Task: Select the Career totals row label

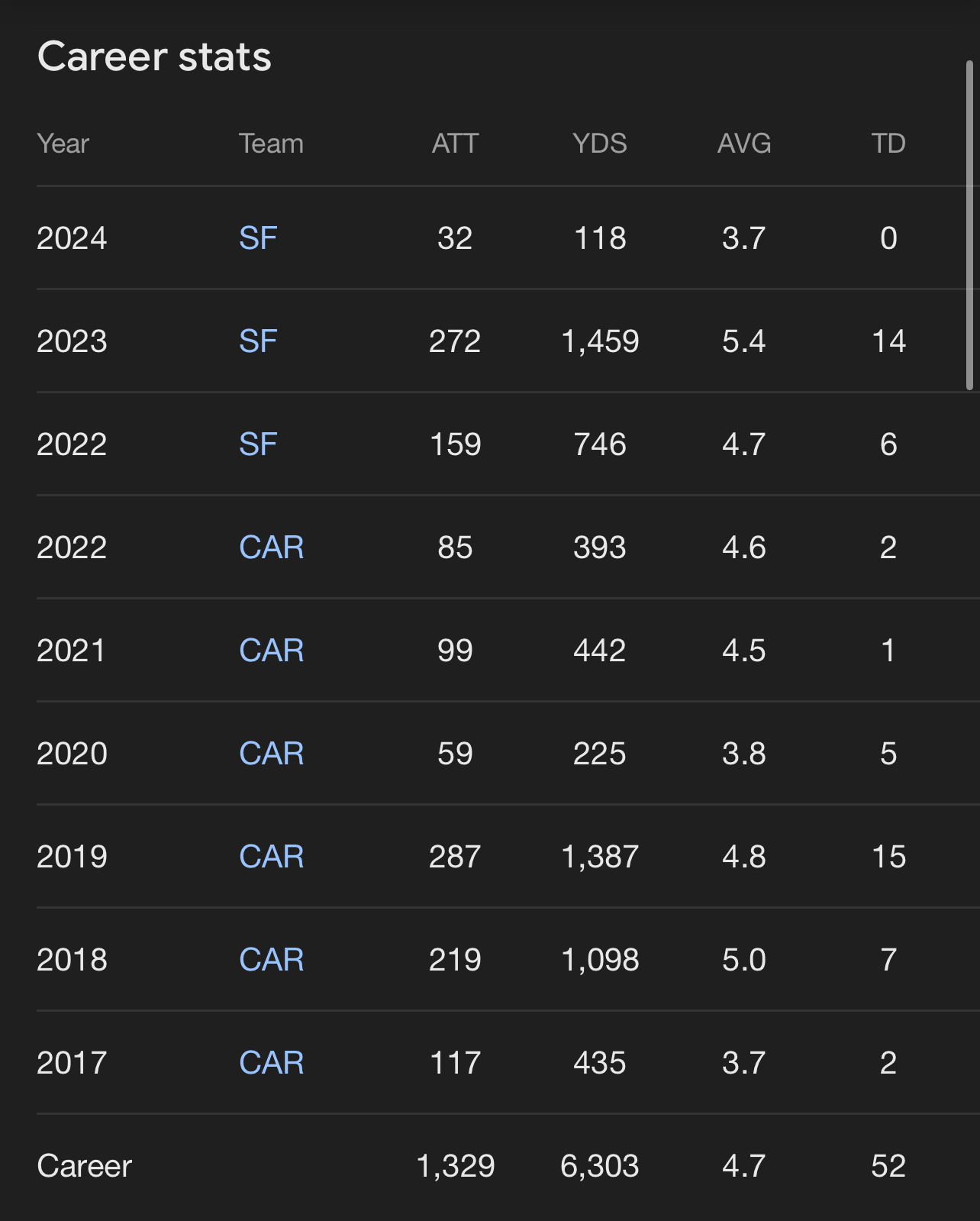Action: pyautogui.click(x=85, y=1166)
